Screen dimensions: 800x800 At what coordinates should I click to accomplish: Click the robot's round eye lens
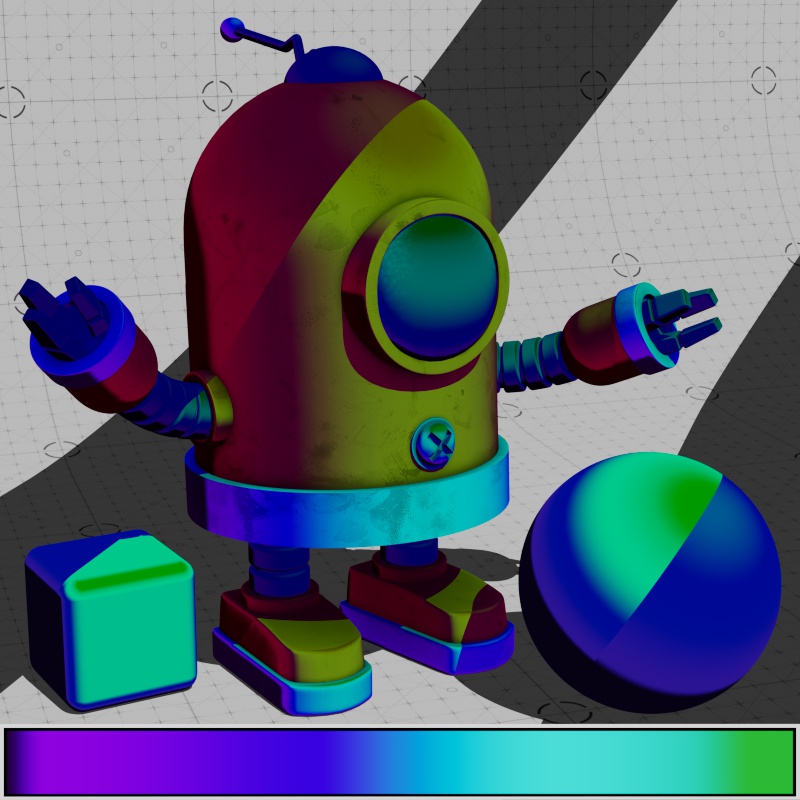pos(438,288)
